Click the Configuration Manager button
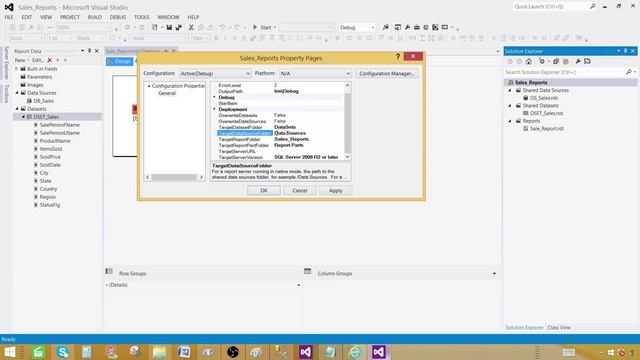Image resolution: width=640 pixels, height=360 pixels. [387, 73]
